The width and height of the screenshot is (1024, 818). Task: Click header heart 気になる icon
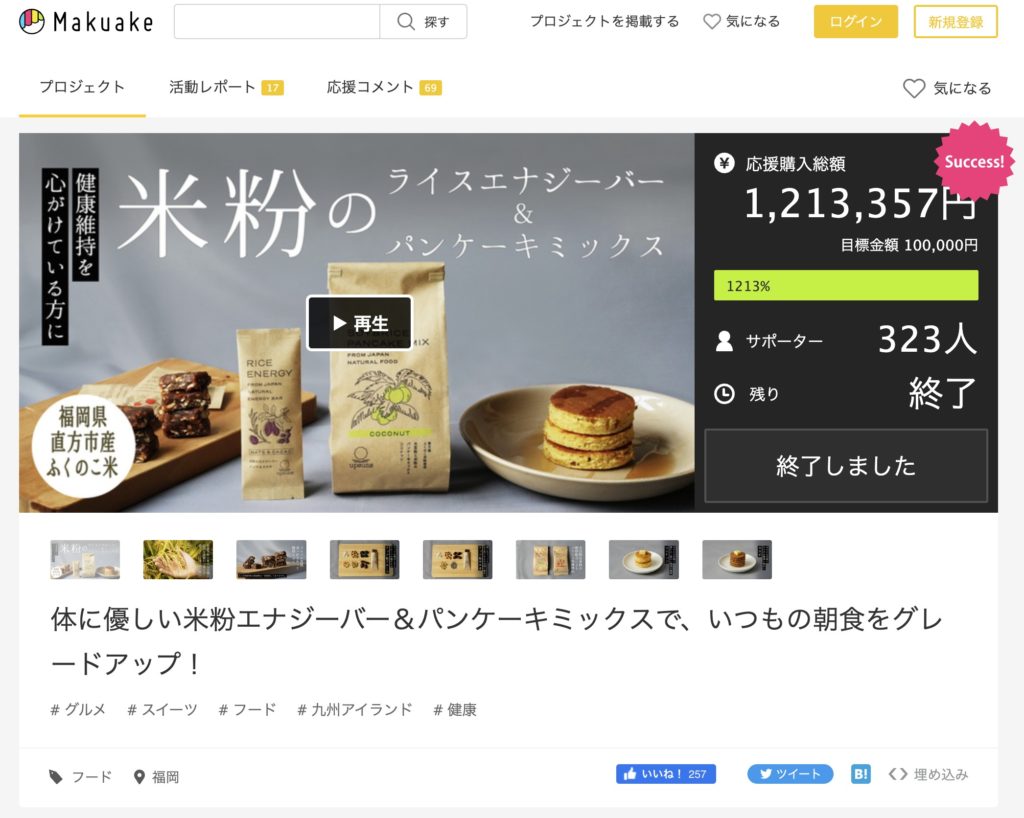click(712, 22)
